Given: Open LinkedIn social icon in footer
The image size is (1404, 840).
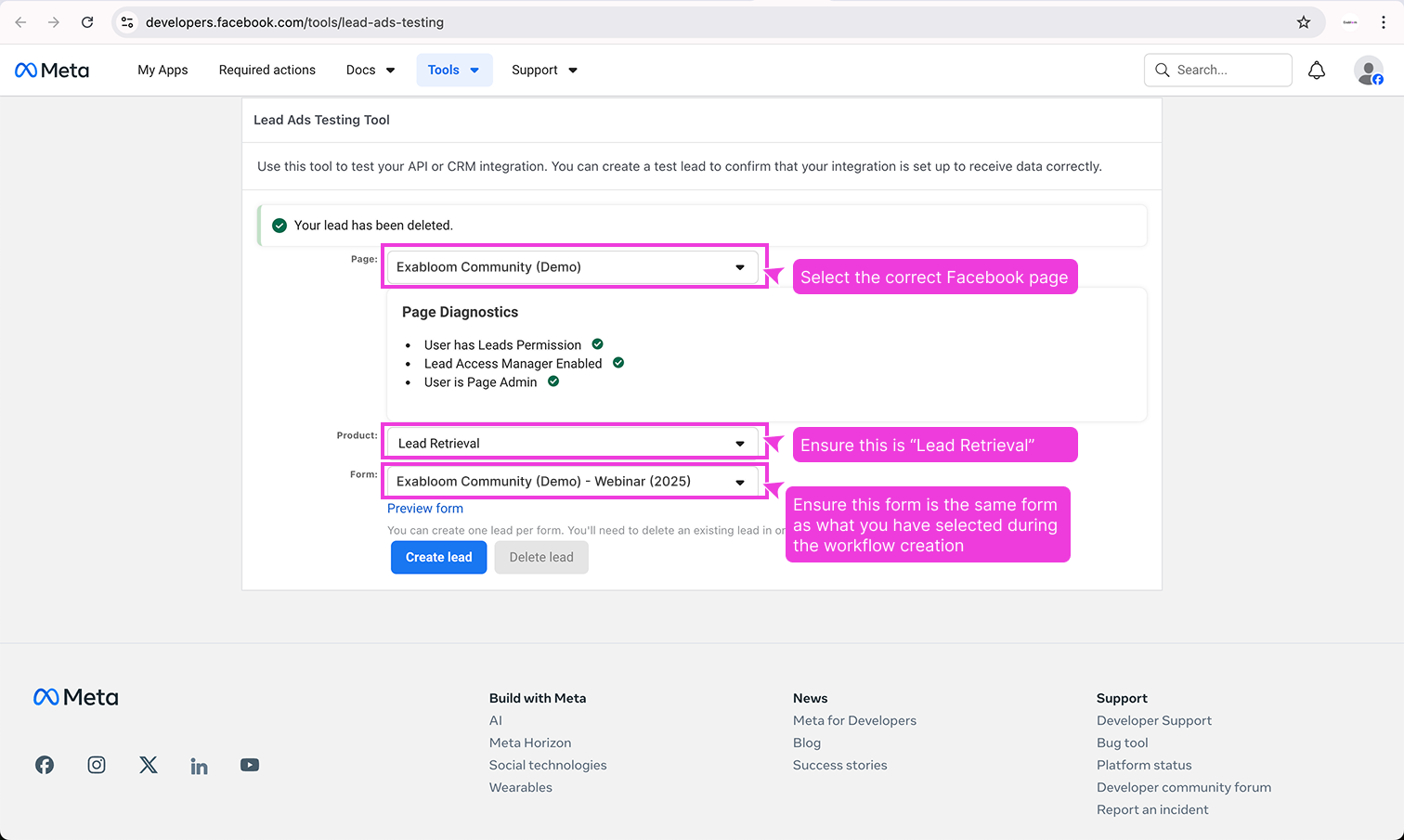Looking at the screenshot, I should coord(199,766).
